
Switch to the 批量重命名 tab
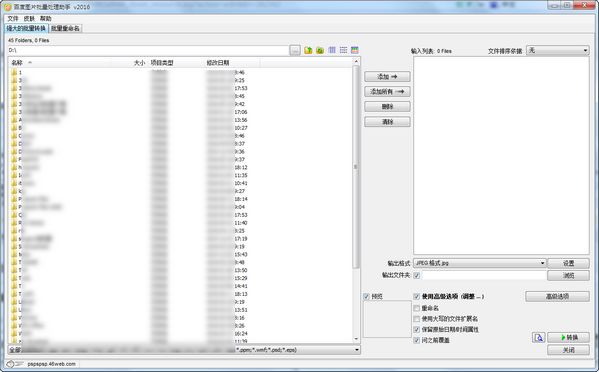(65, 29)
